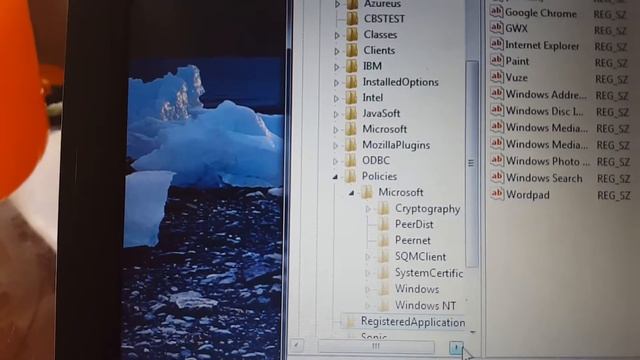This screenshot has width=640, height=360.
Task: Select the MozillaPlugins key
Action: 396,145
